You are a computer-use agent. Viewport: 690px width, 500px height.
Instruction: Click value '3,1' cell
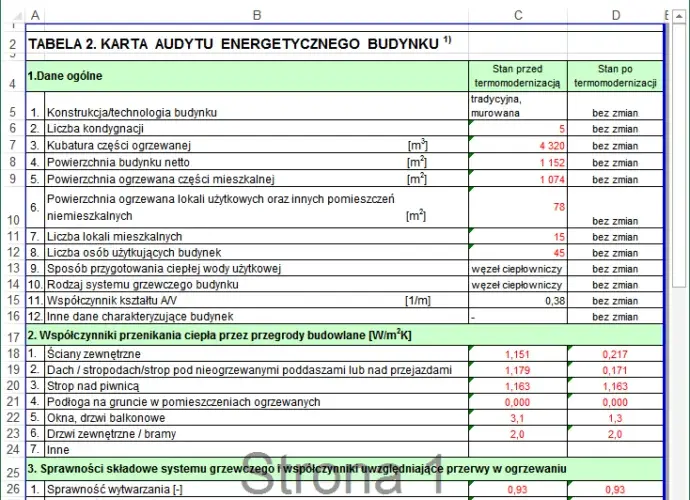pyautogui.click(x=518, y=418)
